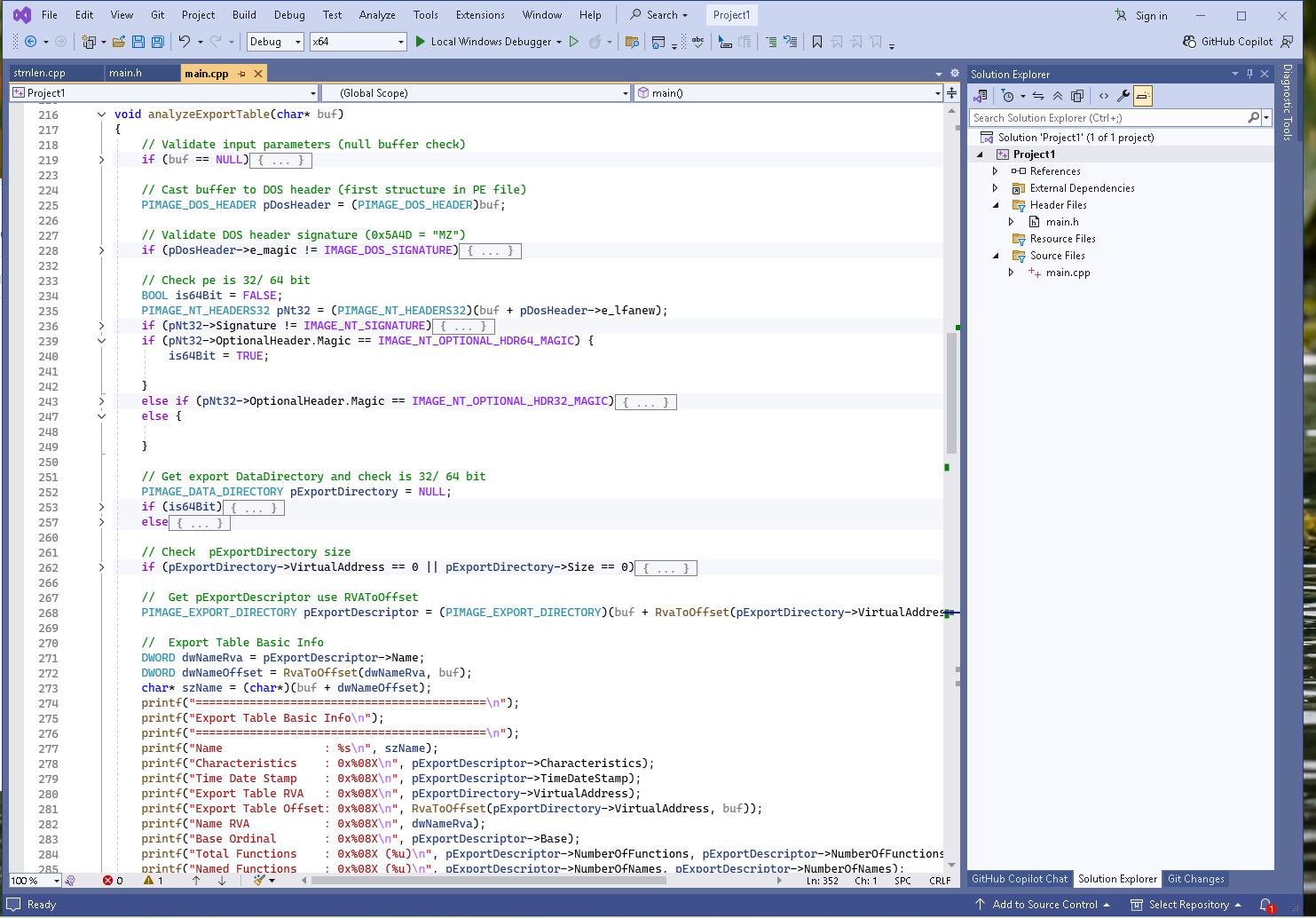Click Sync with Active Document icon

[x=1037, y=96]
